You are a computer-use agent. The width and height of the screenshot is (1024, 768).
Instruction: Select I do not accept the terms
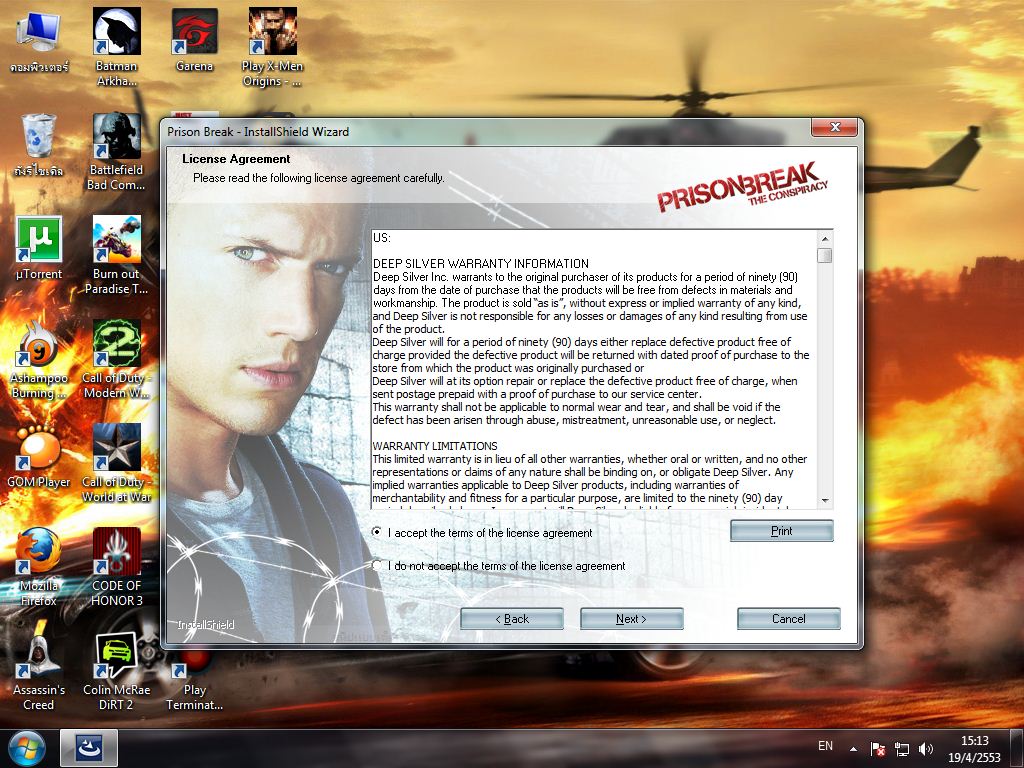tap(377, 565)
